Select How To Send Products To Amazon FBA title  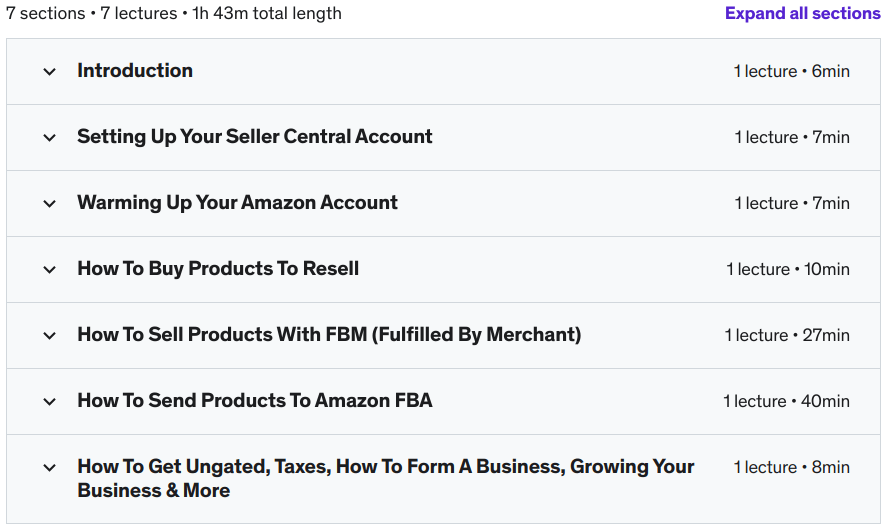click(255, 401)
